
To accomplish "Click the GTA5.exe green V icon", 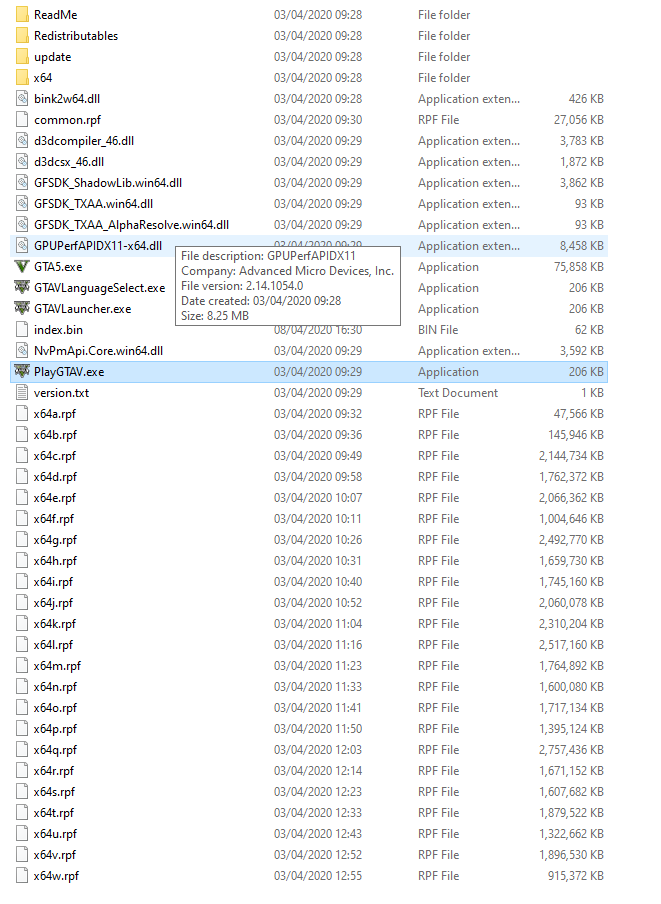I will click(x=22, y=267).
